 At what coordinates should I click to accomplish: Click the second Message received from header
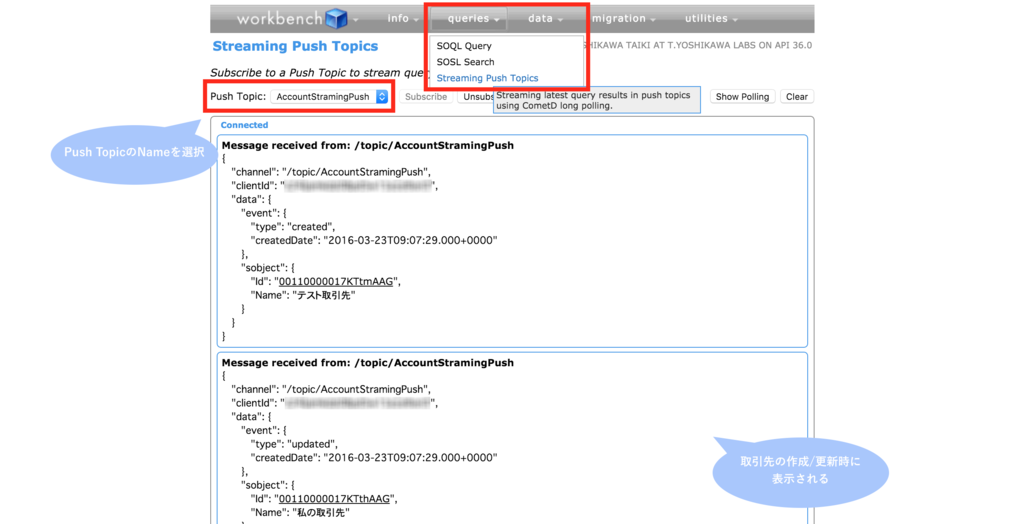[368, 363]
